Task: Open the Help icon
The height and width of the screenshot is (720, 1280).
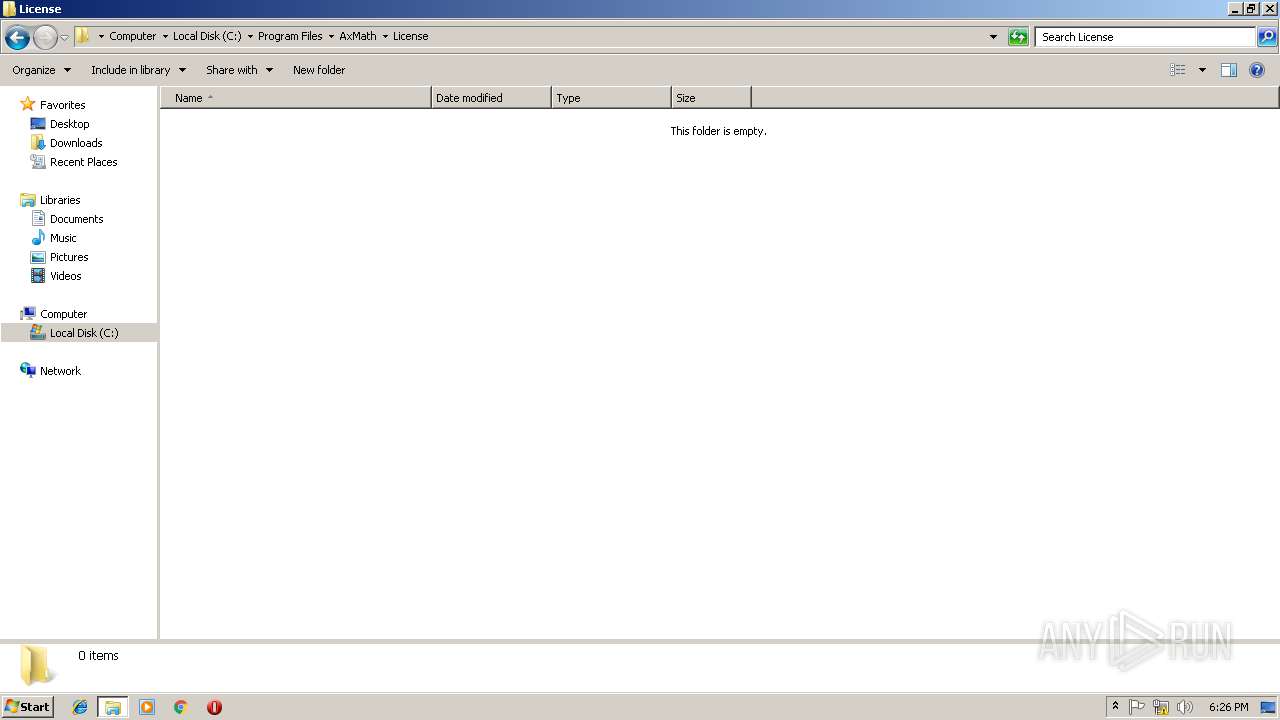Action: coord(1257,70)
